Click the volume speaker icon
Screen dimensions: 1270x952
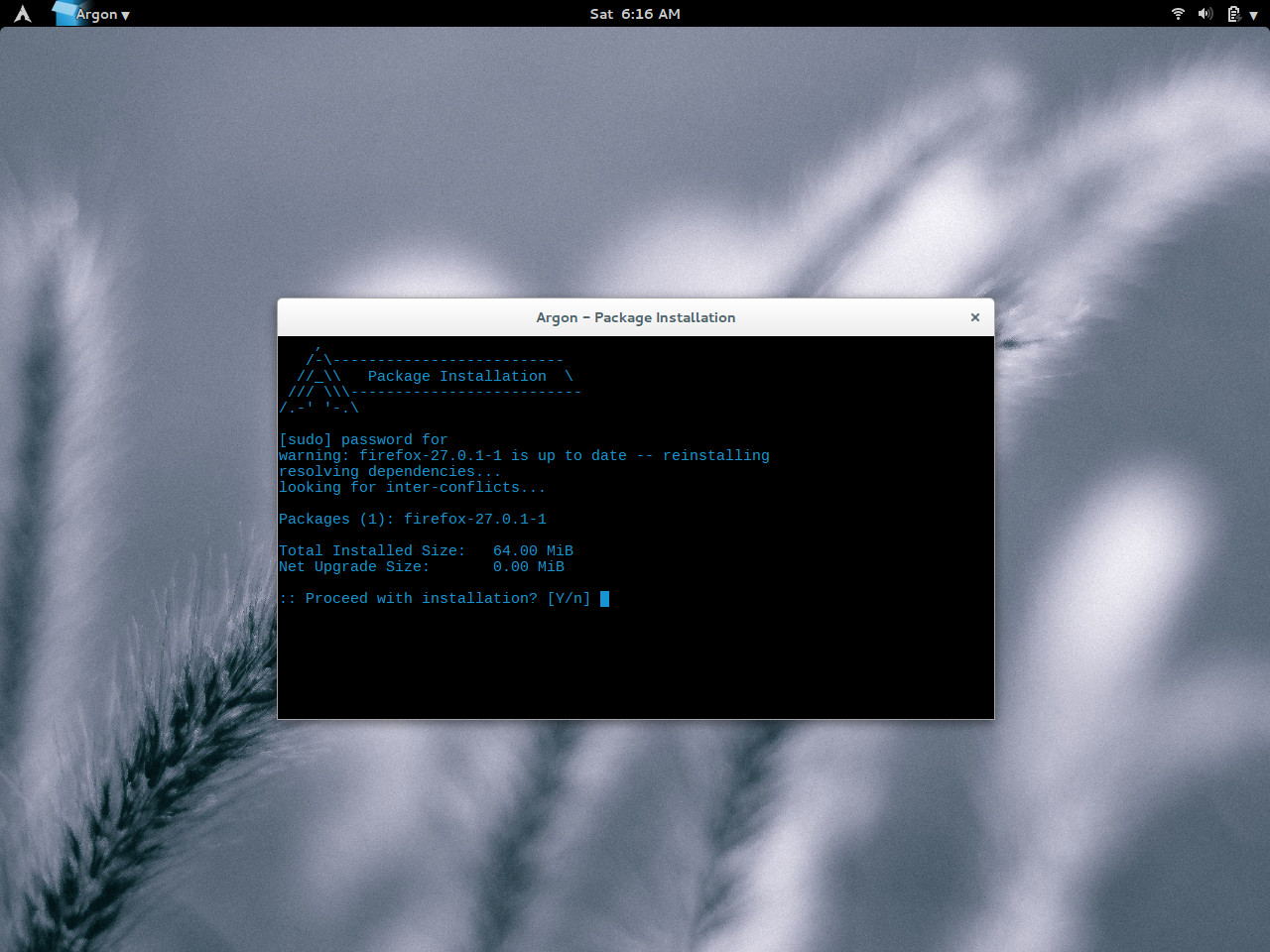click(x=1206, y=14)
